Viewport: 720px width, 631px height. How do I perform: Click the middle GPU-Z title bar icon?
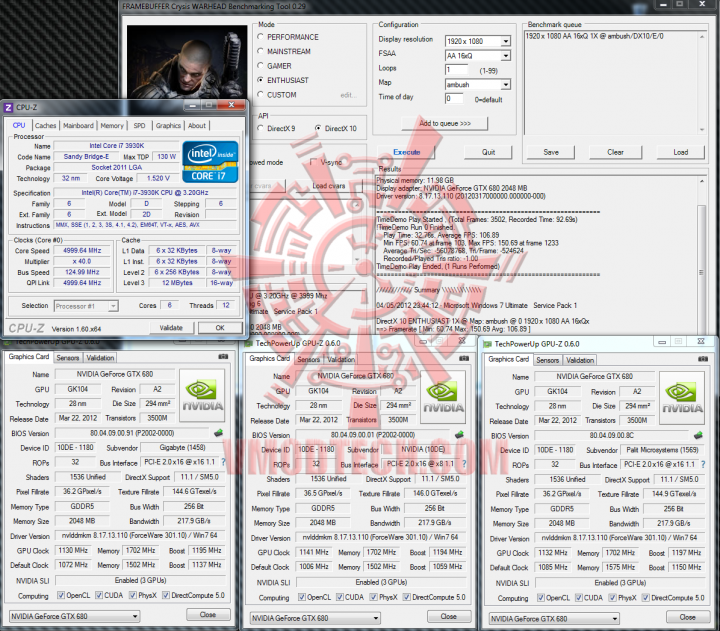coord(248,344)
